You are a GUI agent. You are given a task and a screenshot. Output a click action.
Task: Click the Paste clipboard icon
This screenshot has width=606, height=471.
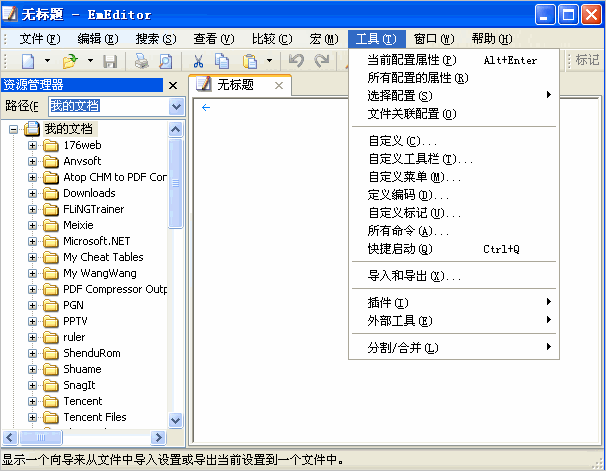[x=250, y=61]
